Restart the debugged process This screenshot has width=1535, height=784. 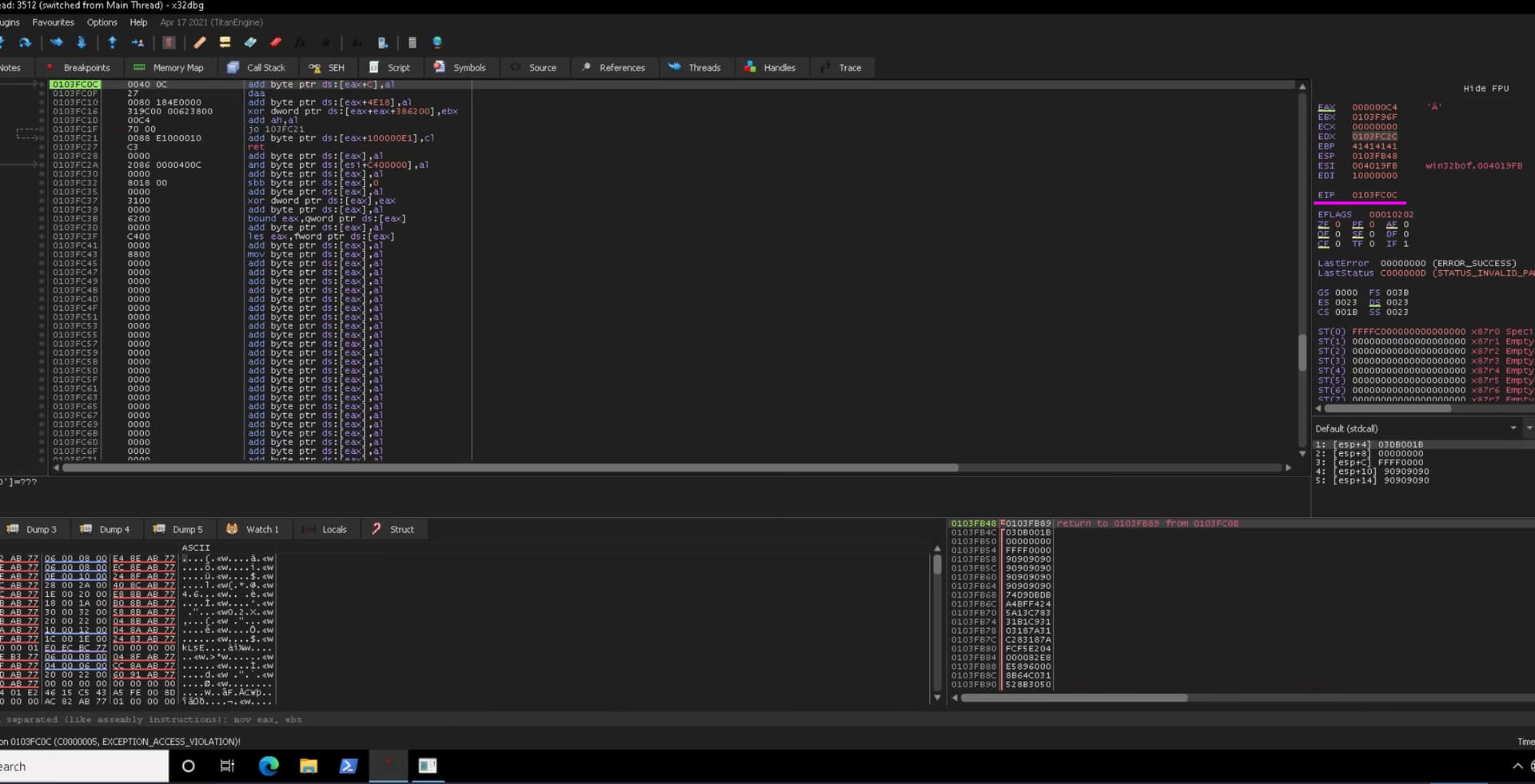26,42
